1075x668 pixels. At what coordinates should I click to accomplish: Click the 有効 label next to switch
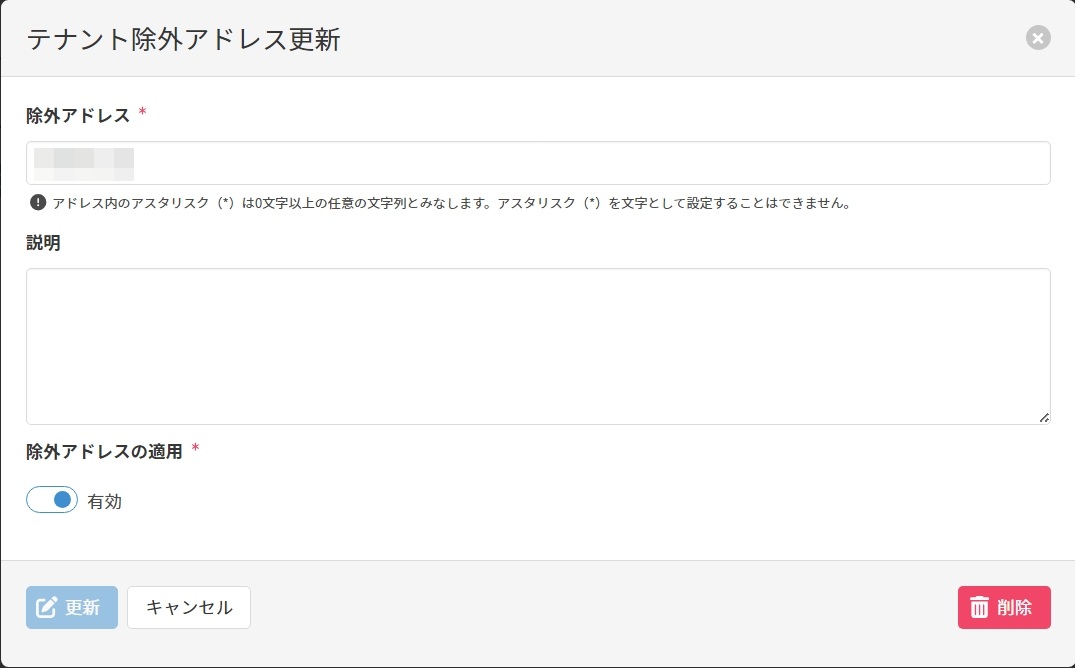(105, 502)
